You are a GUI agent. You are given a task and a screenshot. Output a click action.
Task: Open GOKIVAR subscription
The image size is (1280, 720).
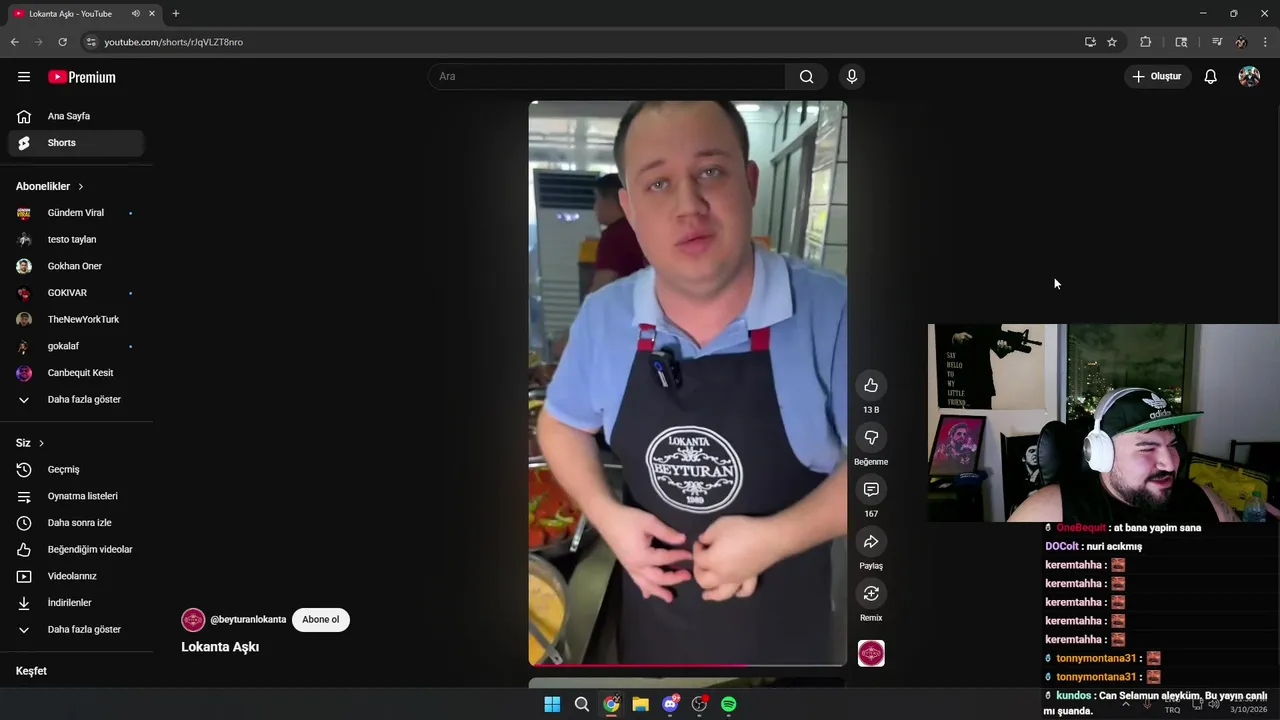pos(76,293)
